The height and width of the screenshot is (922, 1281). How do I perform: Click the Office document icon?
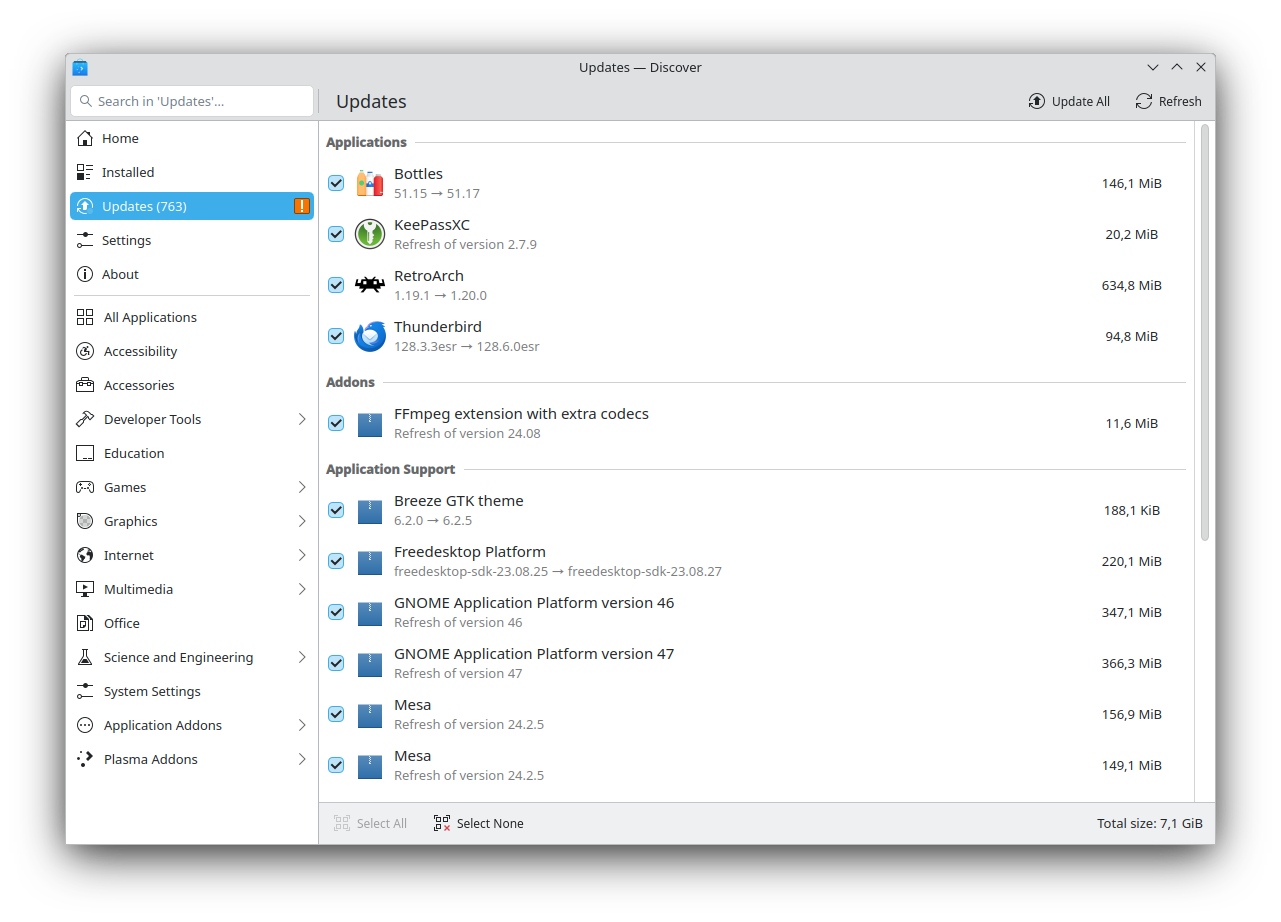85,623
